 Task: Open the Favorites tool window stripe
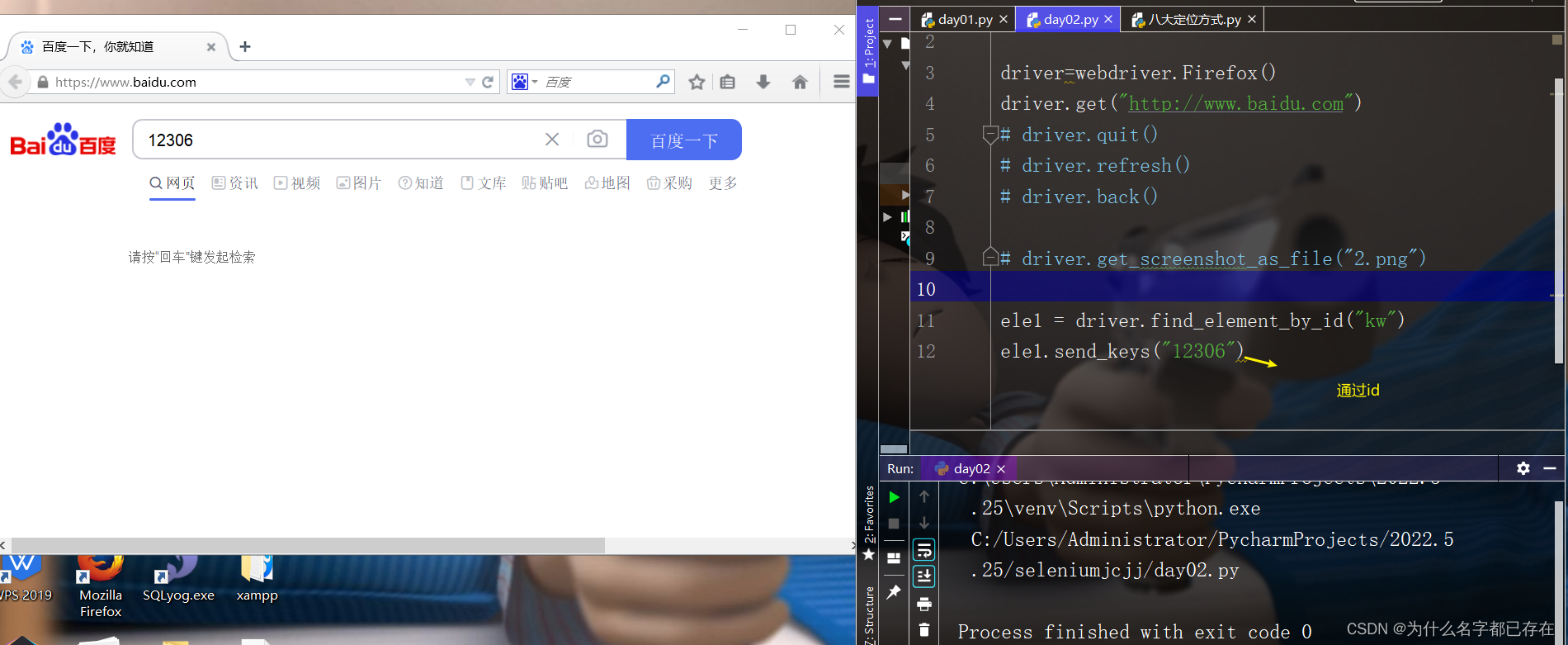coord(868,523)
